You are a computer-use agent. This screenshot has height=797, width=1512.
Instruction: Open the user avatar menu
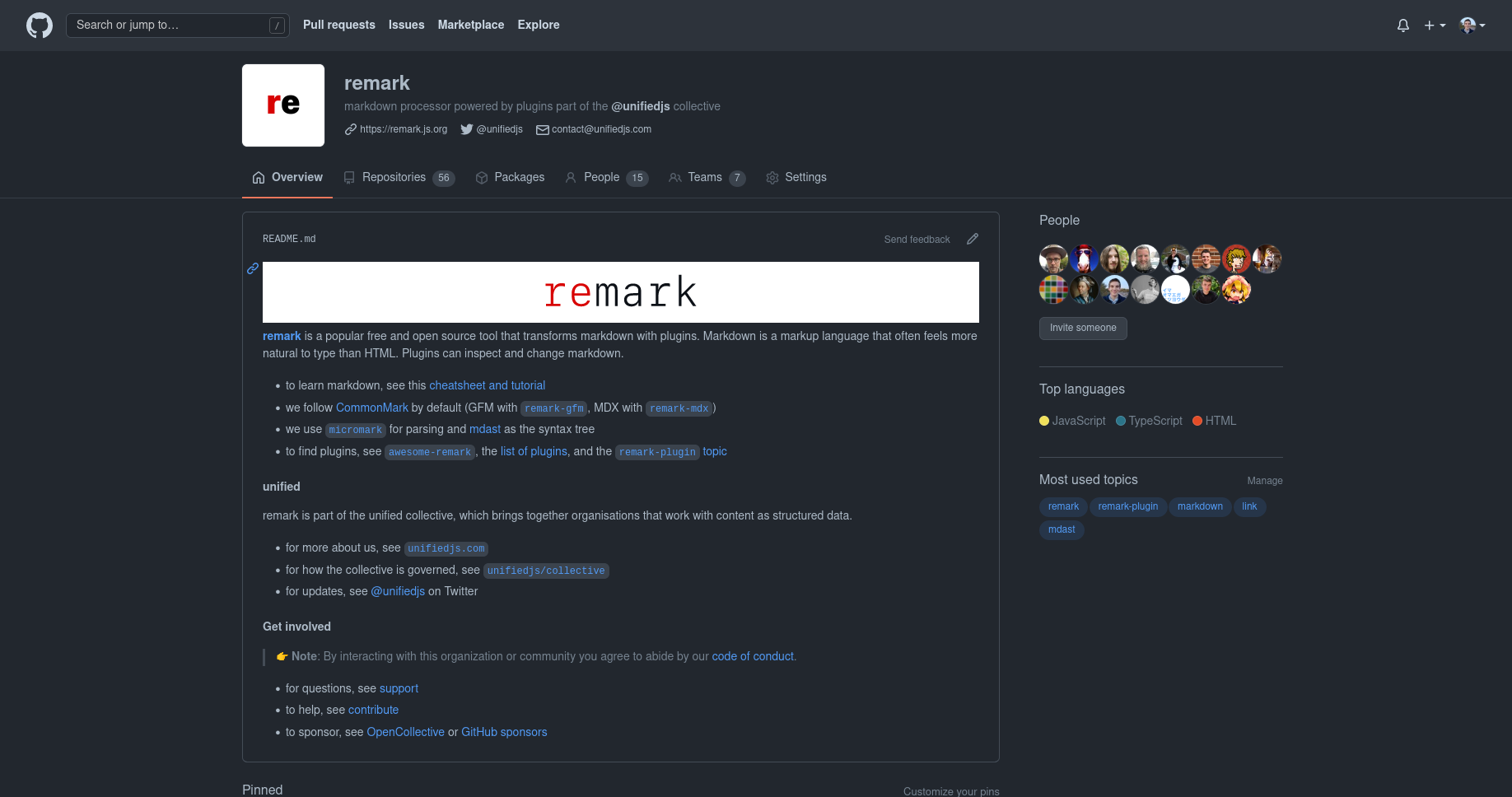(1472, 26)
